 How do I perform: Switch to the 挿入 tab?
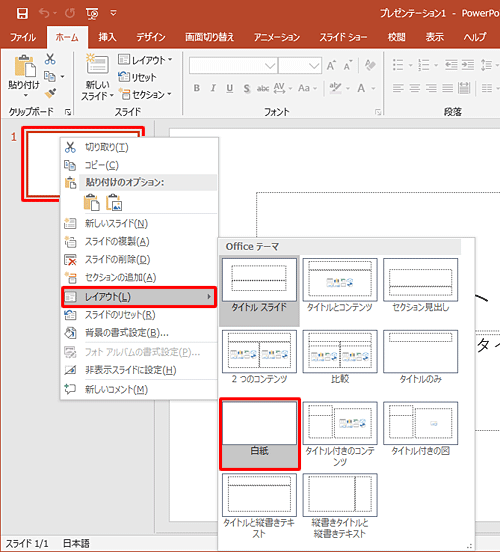click(x=107, y=37)
